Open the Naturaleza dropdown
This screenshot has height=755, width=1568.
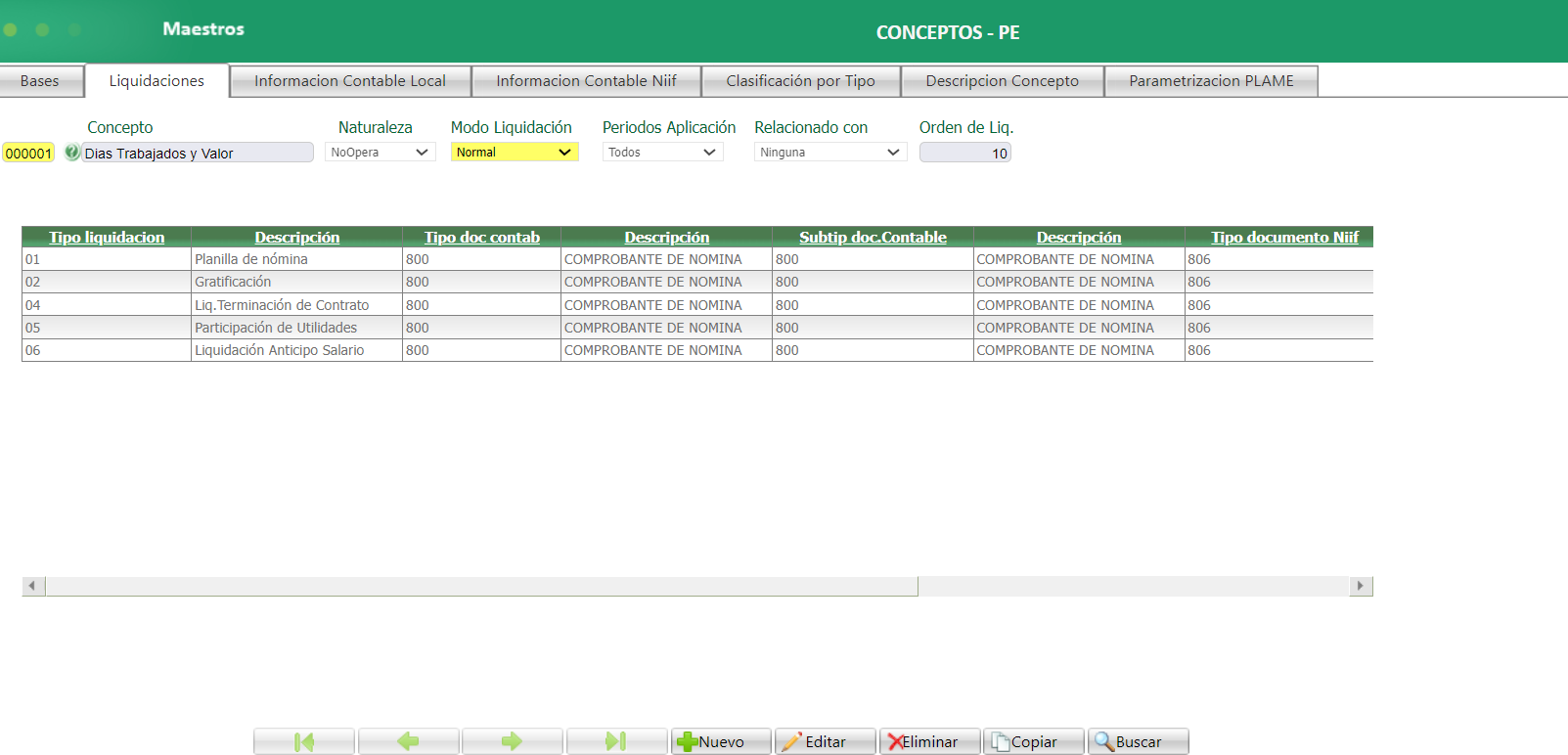pos(380,153)
